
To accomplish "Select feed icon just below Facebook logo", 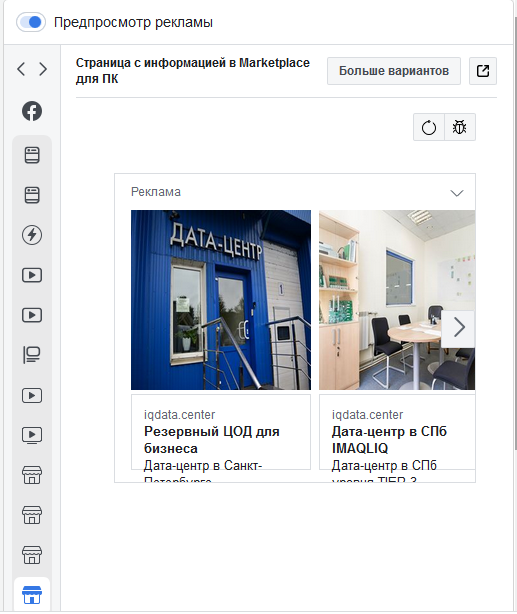I will [32, 155].
